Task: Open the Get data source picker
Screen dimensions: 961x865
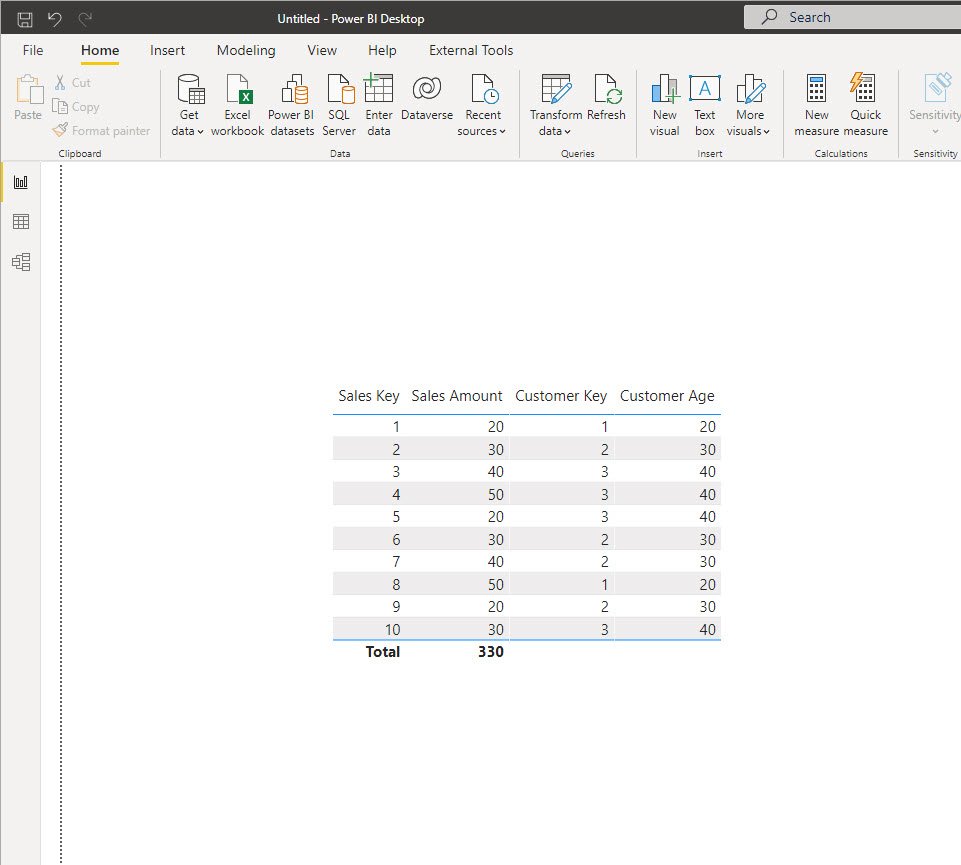Action: point(189,105)
